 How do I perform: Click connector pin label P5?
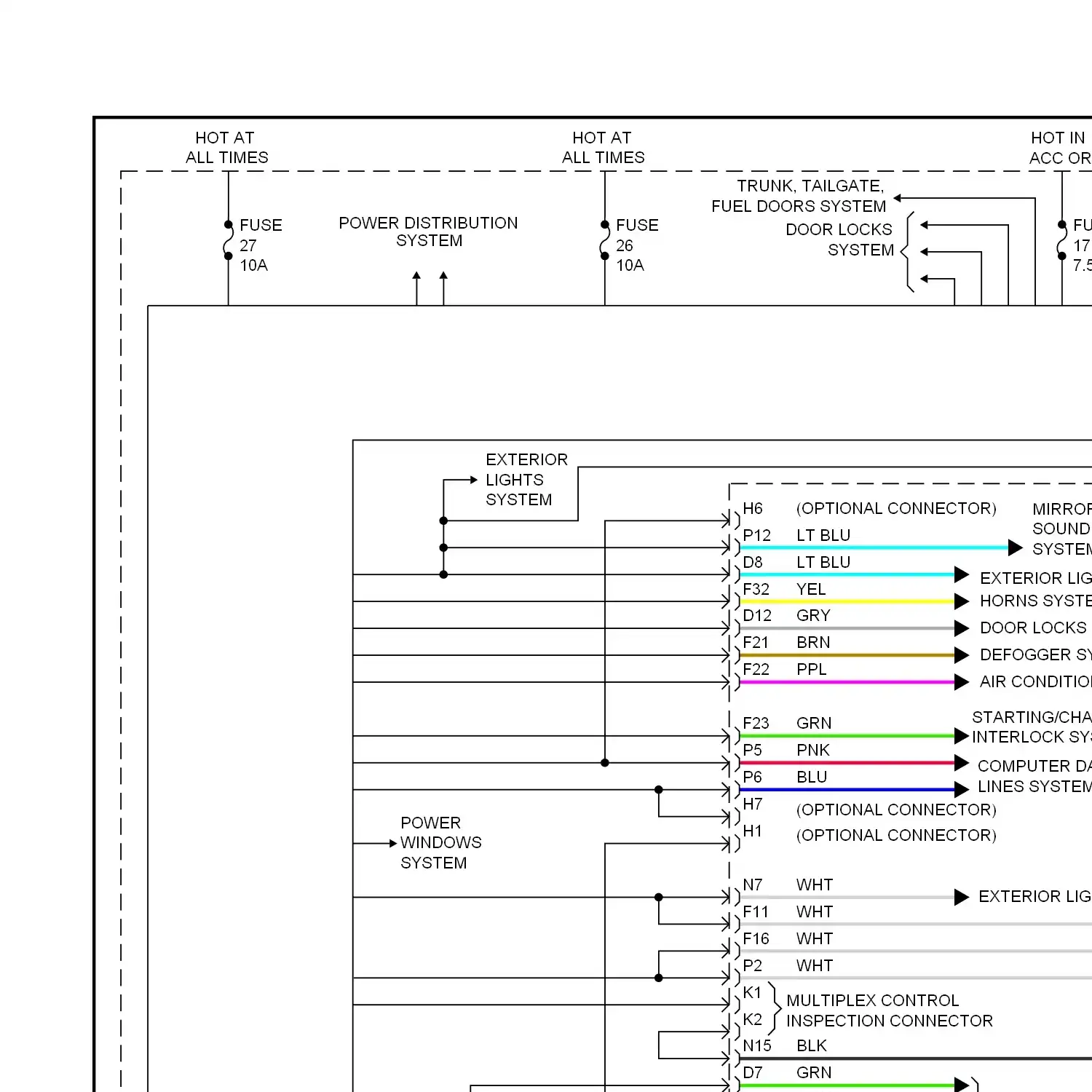[x=752, y=750]
